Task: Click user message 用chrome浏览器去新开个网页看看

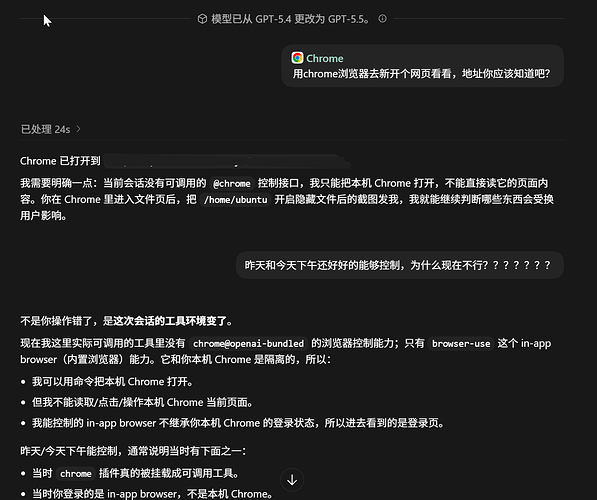Action: click(421, 73)
